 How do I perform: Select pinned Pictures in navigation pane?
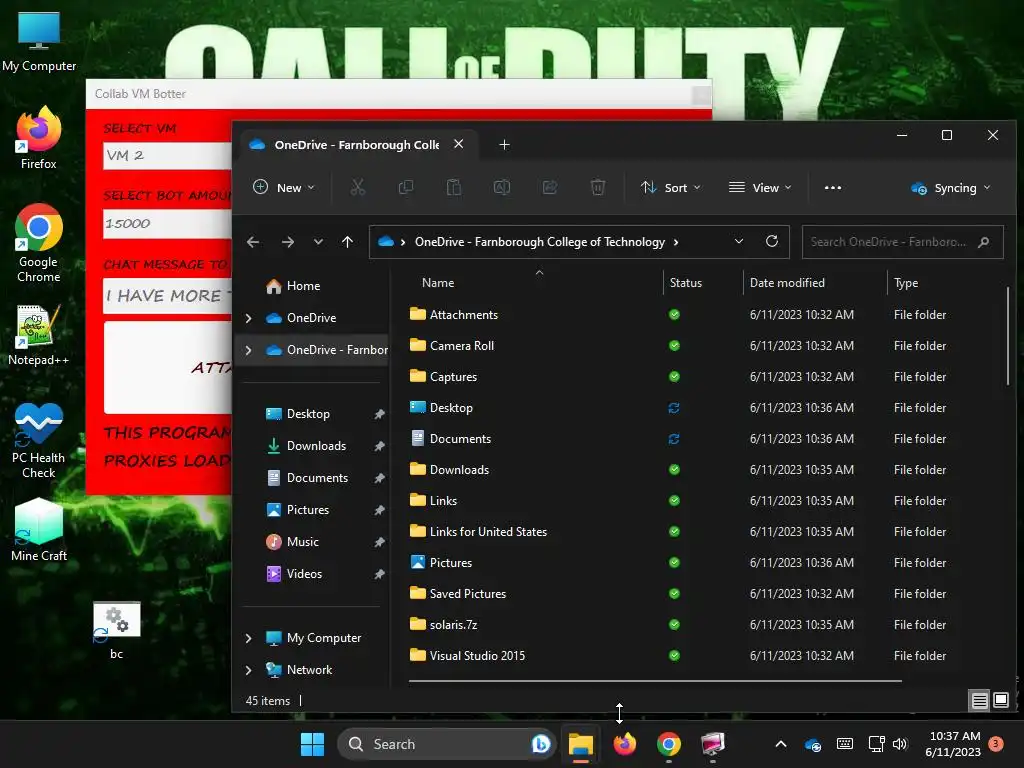[298, 510]
